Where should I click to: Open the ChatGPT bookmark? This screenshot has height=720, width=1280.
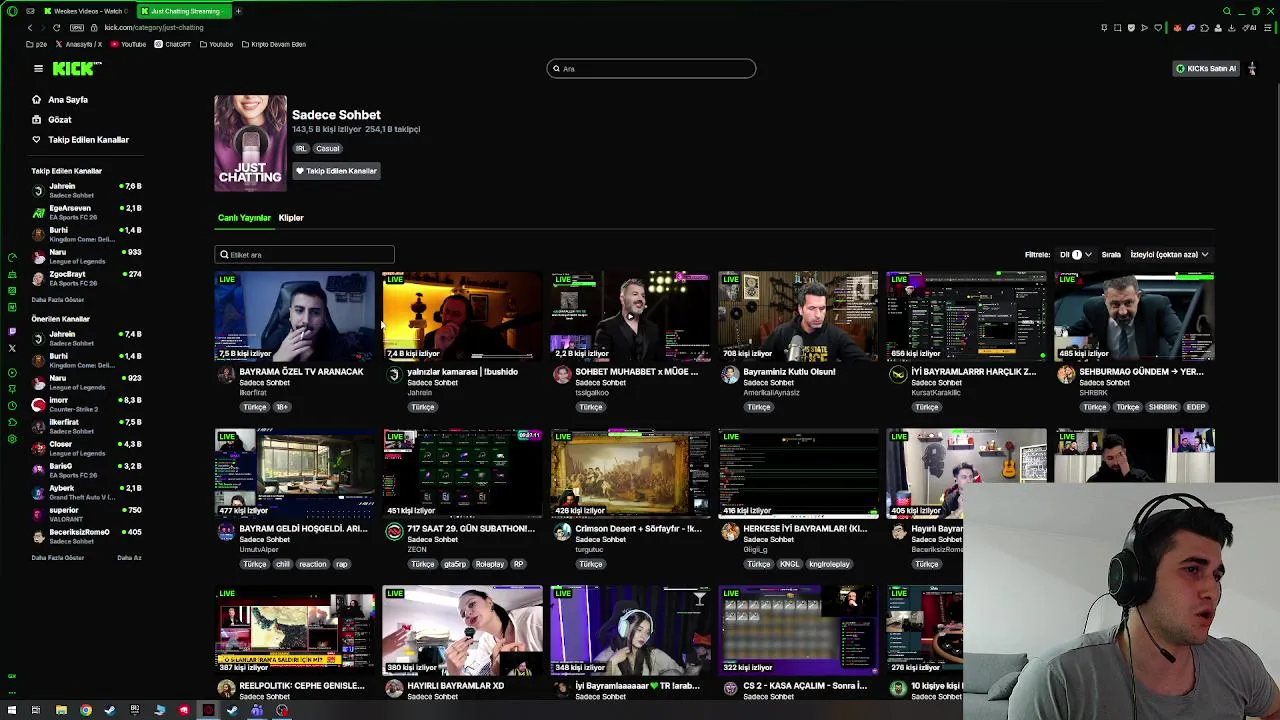click(x=173, y=44)
